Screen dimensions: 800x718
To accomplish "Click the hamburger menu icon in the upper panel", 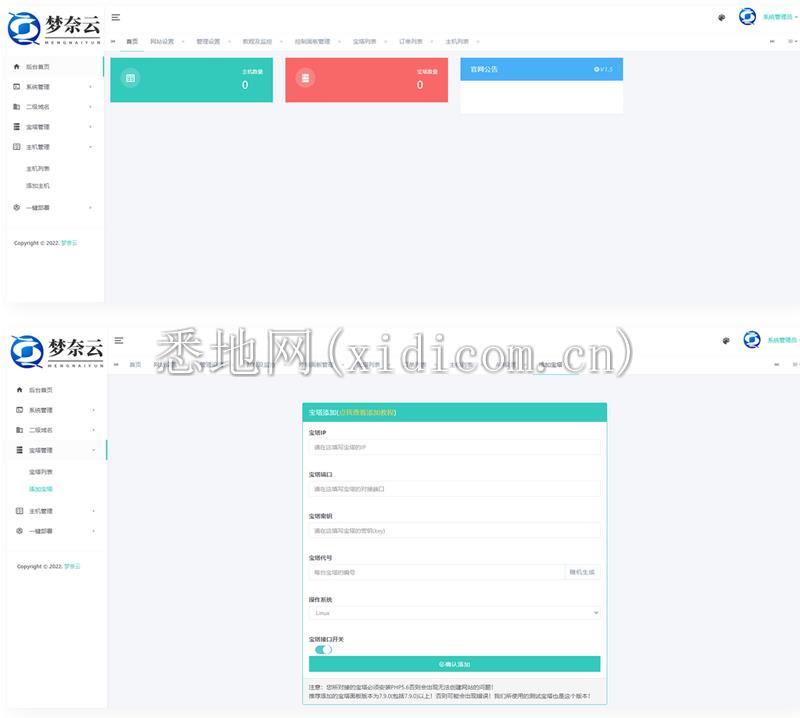I will (116, 17).
